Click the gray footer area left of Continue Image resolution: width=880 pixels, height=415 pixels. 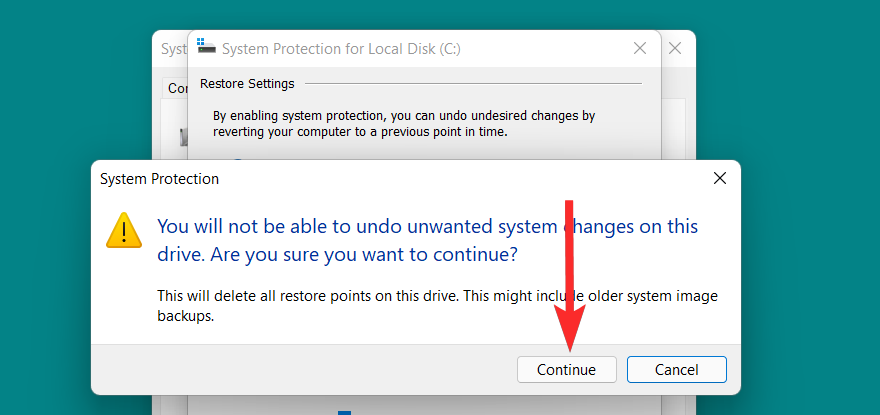(300, 369)
